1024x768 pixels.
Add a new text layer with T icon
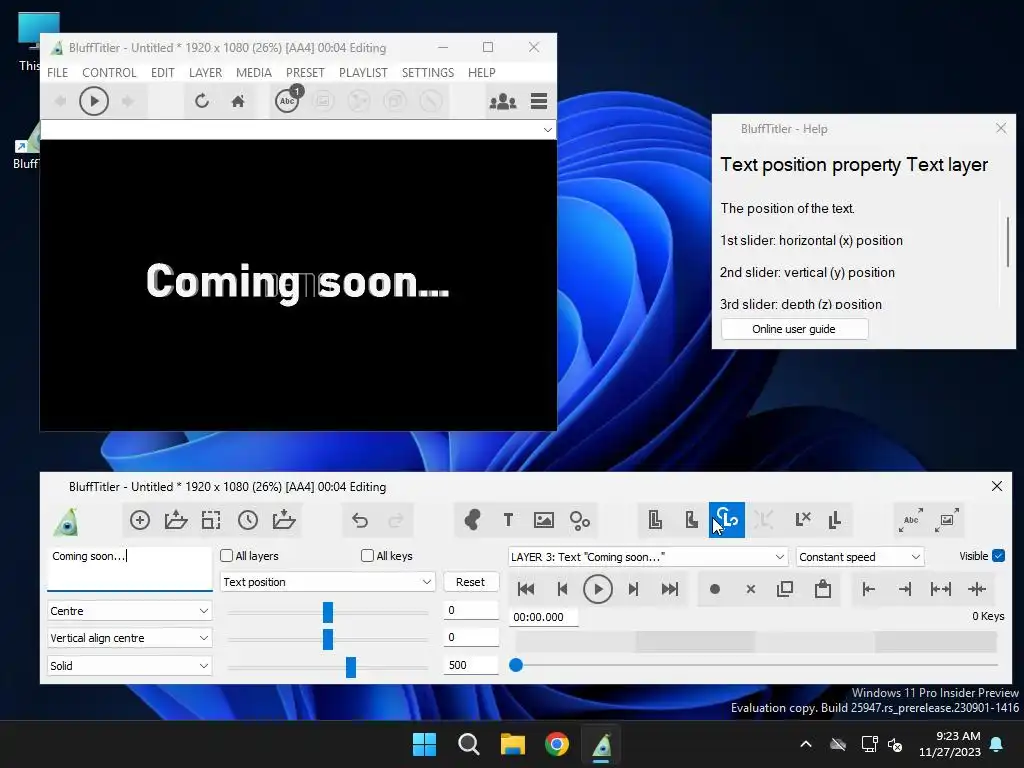point(508,520)
